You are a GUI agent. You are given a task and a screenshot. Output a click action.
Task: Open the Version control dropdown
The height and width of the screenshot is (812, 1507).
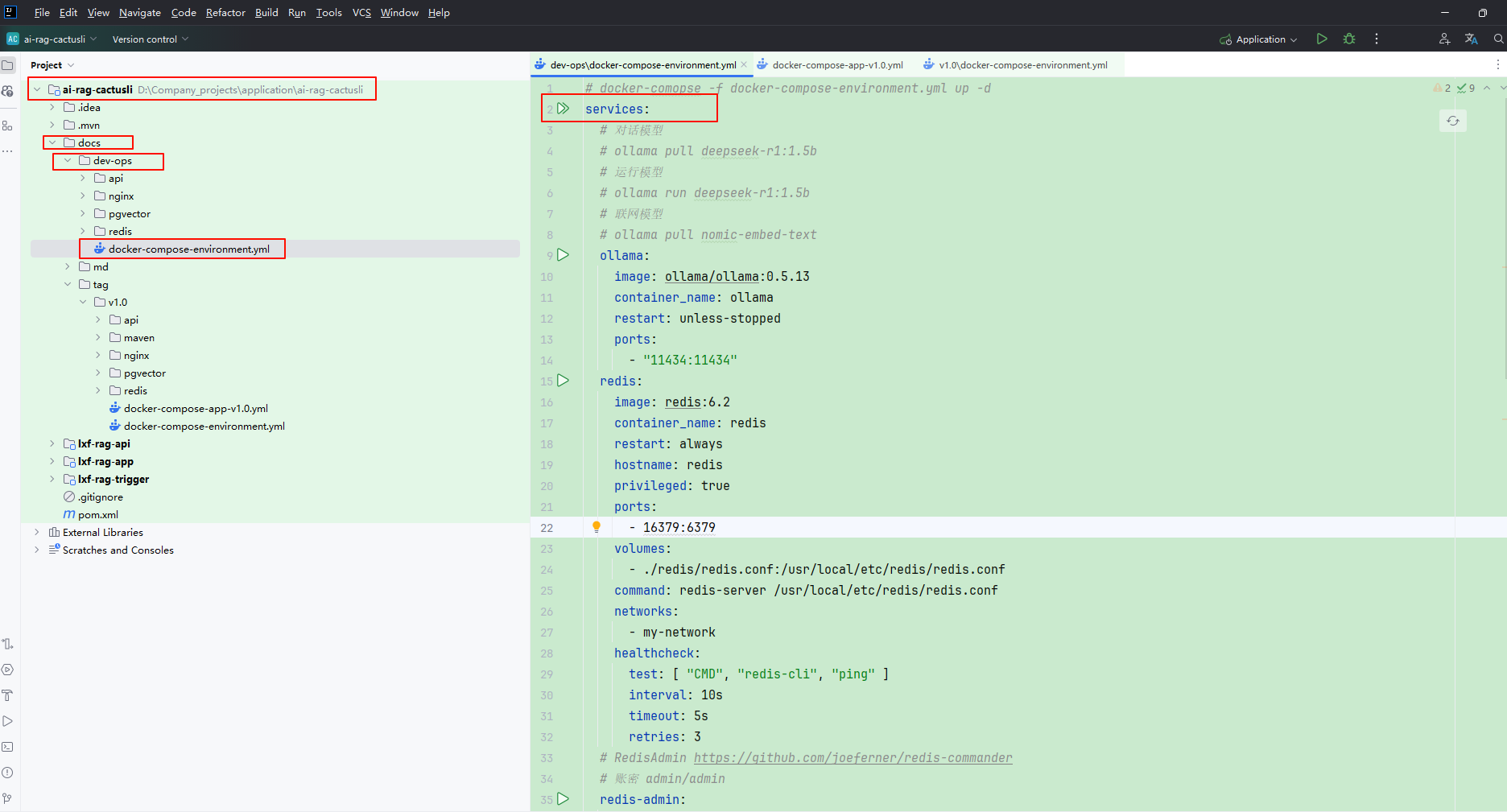151,39
